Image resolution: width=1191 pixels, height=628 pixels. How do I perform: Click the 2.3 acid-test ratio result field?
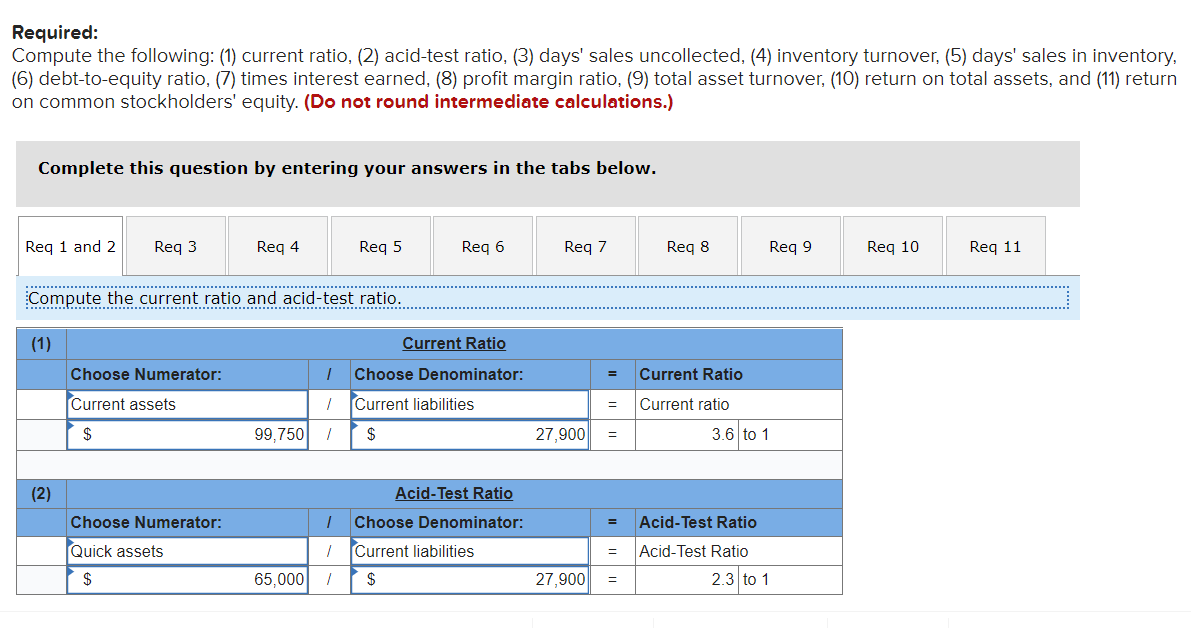pos(687,579)
